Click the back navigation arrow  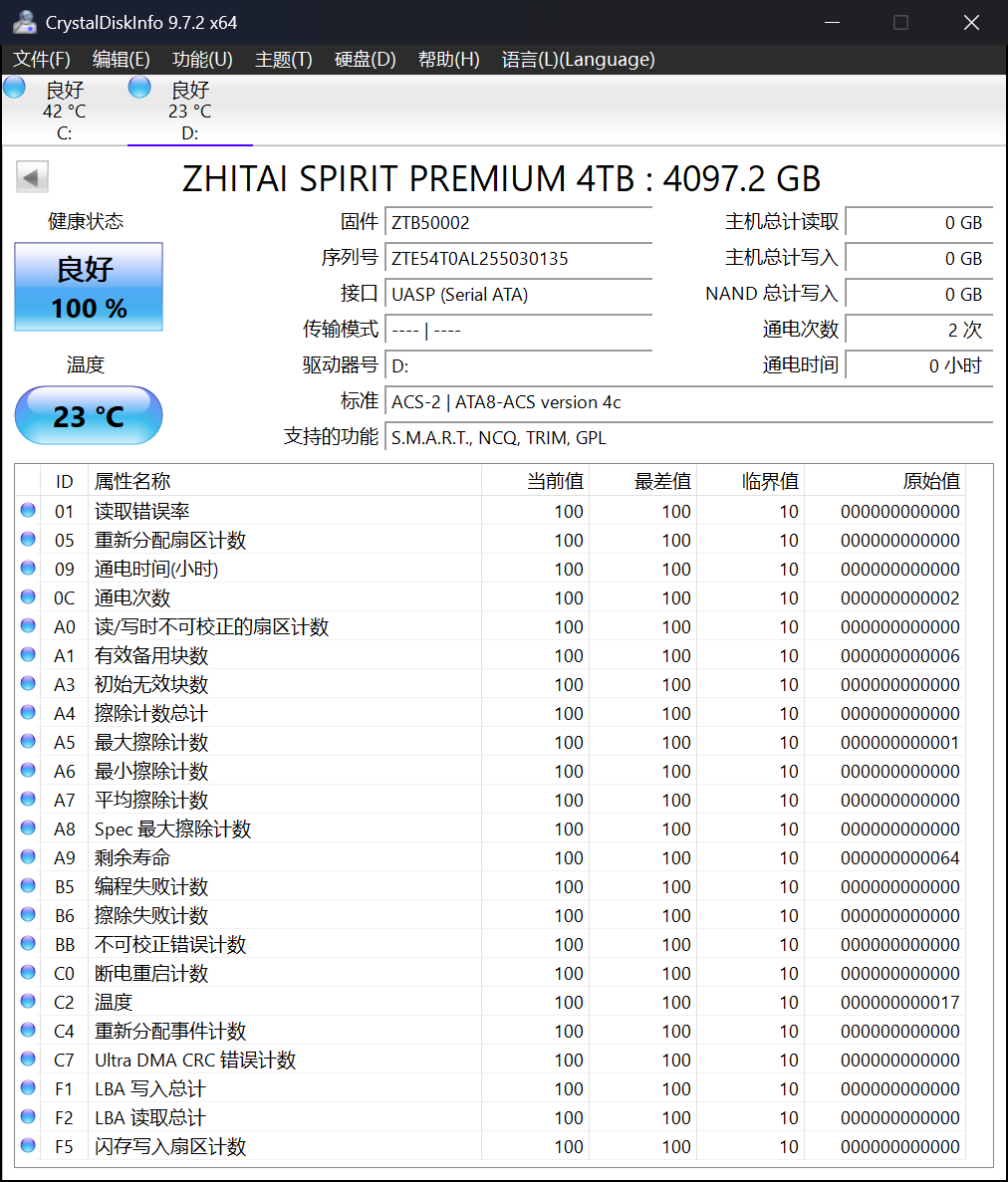coord(31,176)
